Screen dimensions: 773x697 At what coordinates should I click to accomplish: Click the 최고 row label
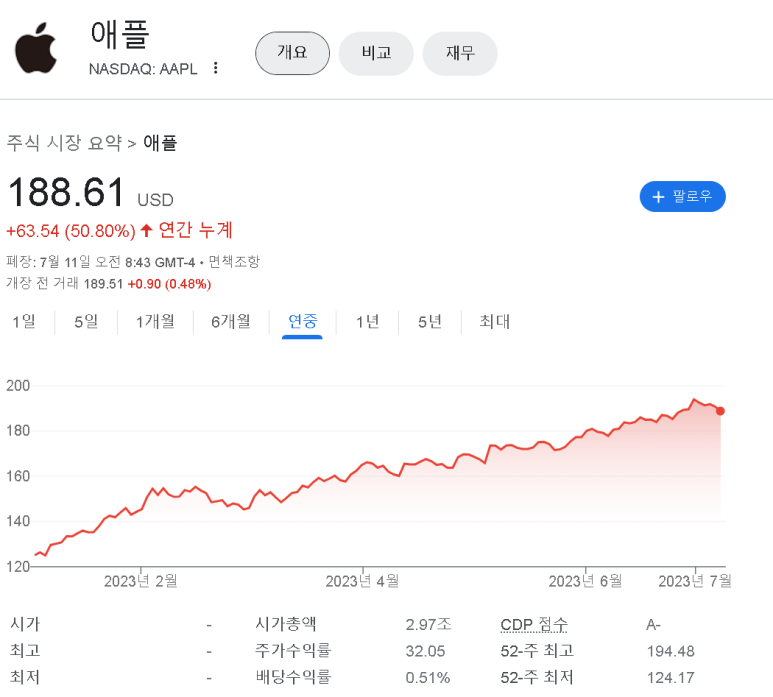tap(25, 651)
